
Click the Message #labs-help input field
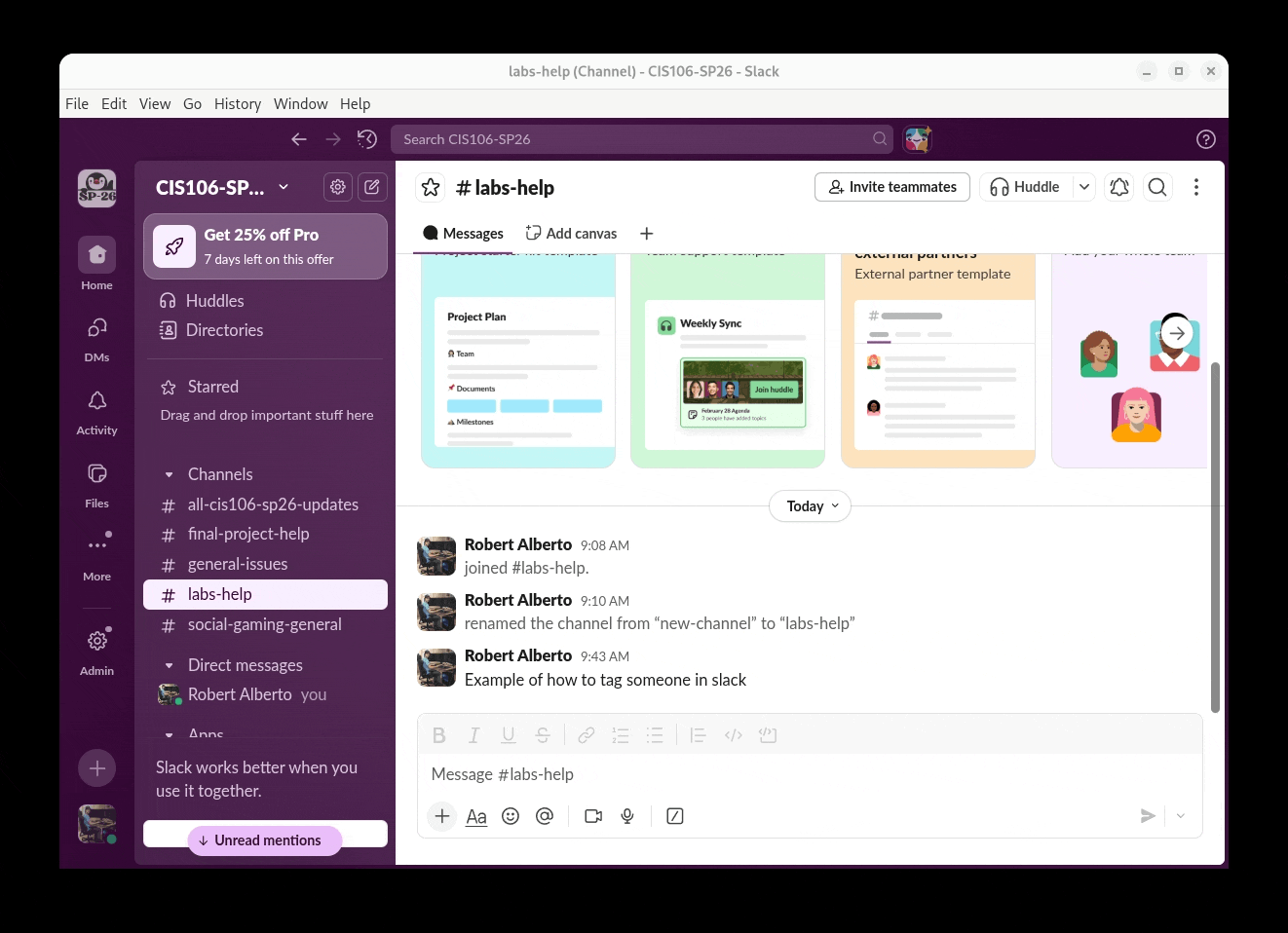point(779,774)
